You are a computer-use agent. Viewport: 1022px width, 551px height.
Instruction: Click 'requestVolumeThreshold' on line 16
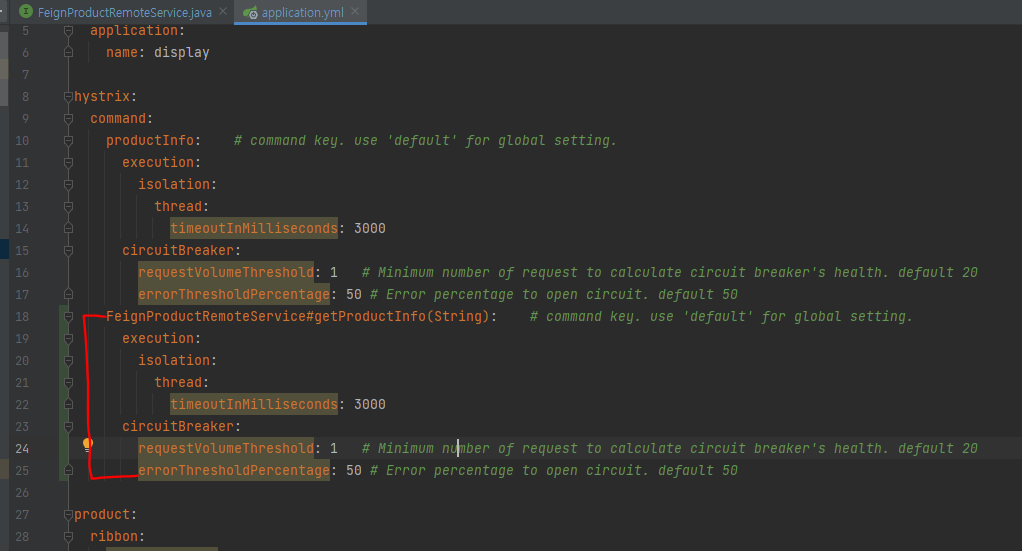(x=226, y=273)
